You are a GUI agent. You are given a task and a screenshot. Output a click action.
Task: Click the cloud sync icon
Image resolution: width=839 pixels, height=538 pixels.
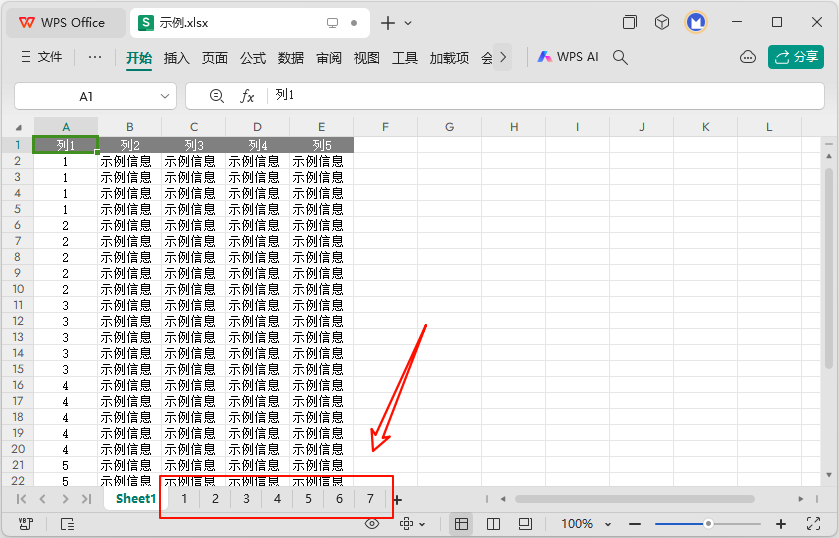tap(747, 58)
